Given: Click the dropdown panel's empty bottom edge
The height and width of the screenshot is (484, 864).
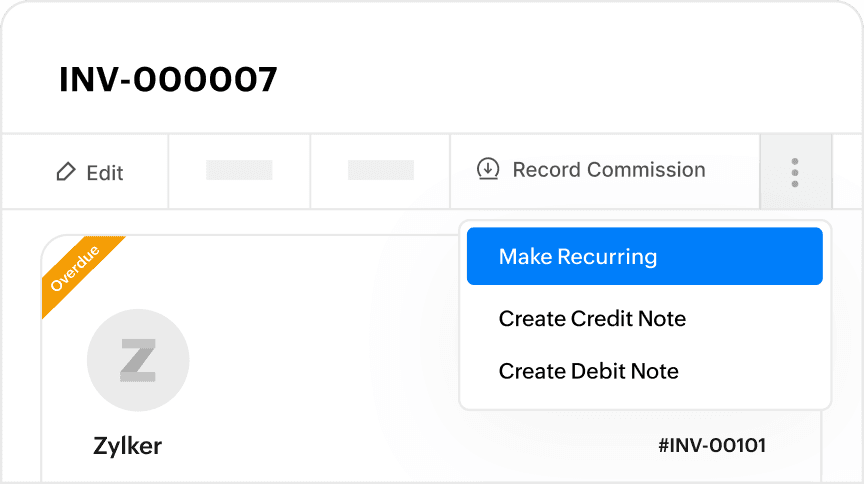Looking at the screenshot, I should click(644, 400).
